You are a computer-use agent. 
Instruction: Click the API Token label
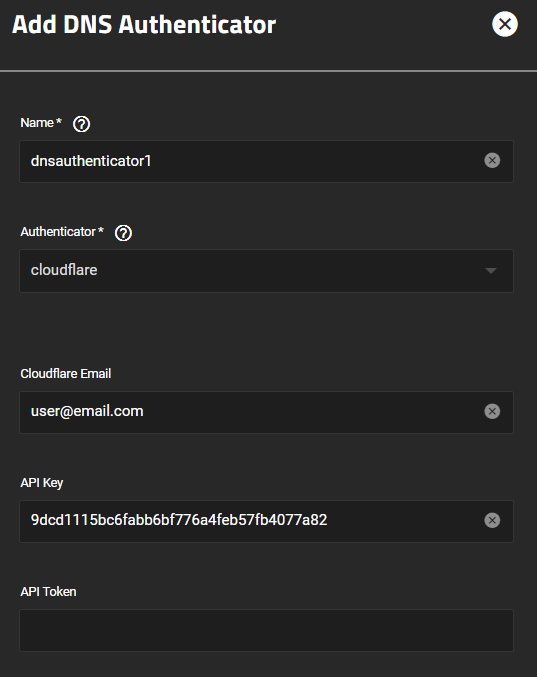[x=48, y=592]
